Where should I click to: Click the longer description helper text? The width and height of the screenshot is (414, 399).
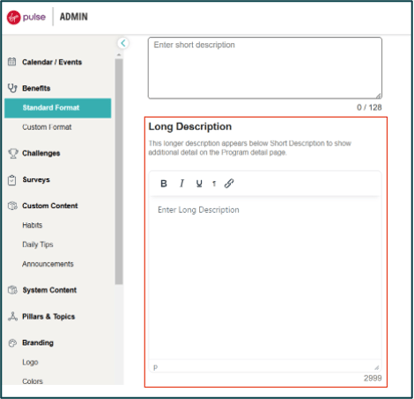coord(250,148)
